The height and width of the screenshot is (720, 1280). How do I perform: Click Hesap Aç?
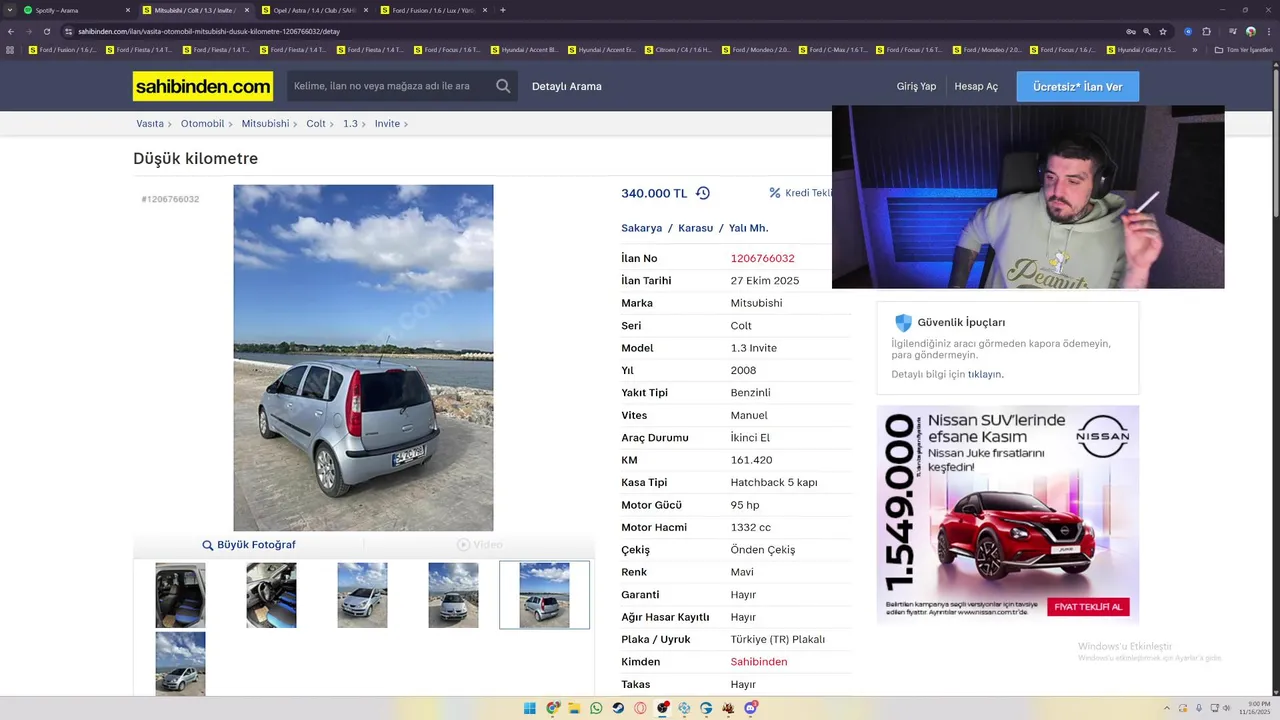pyautogui.click(x=976, y=86)
